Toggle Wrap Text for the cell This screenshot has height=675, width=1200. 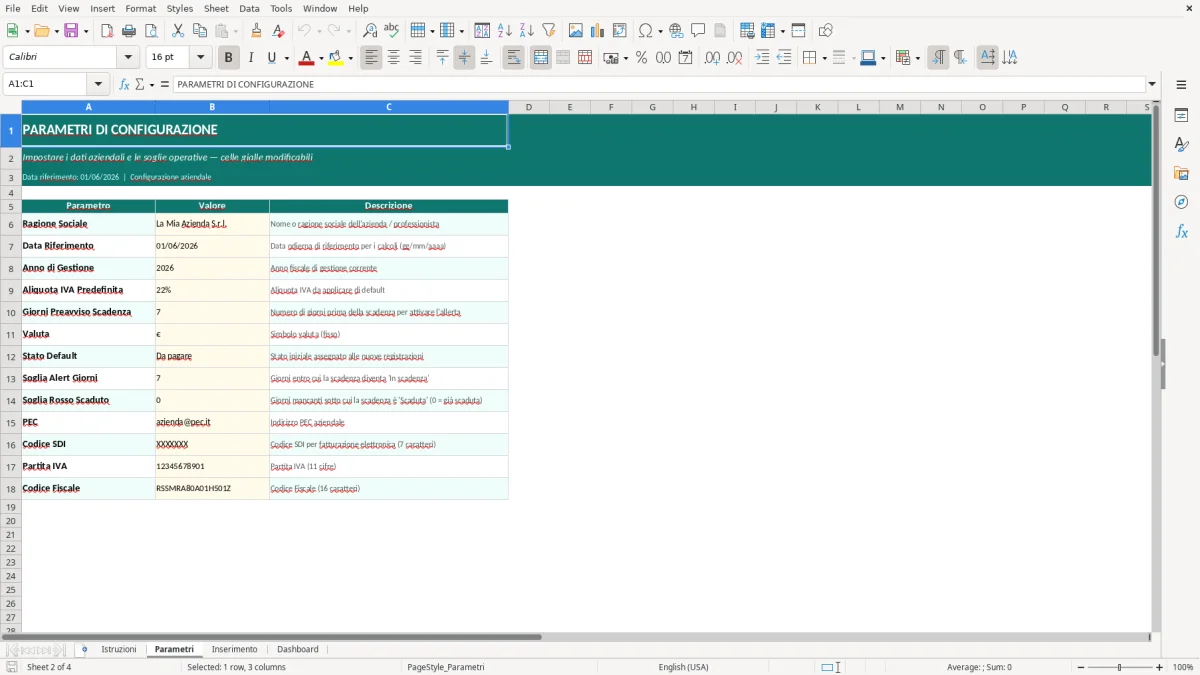point(514,58)
